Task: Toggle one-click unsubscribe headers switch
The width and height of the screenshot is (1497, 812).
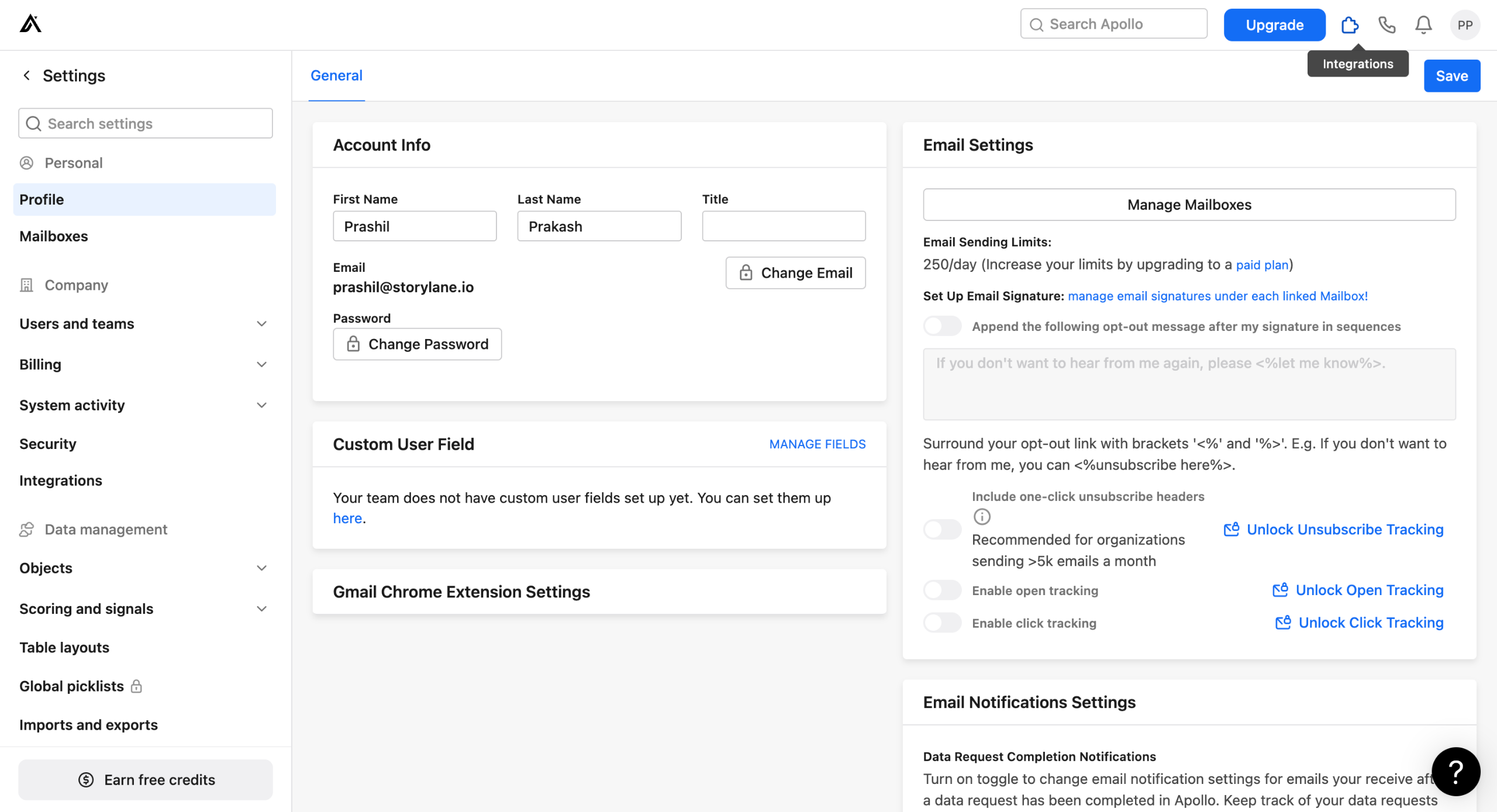Action: point(942,529)
